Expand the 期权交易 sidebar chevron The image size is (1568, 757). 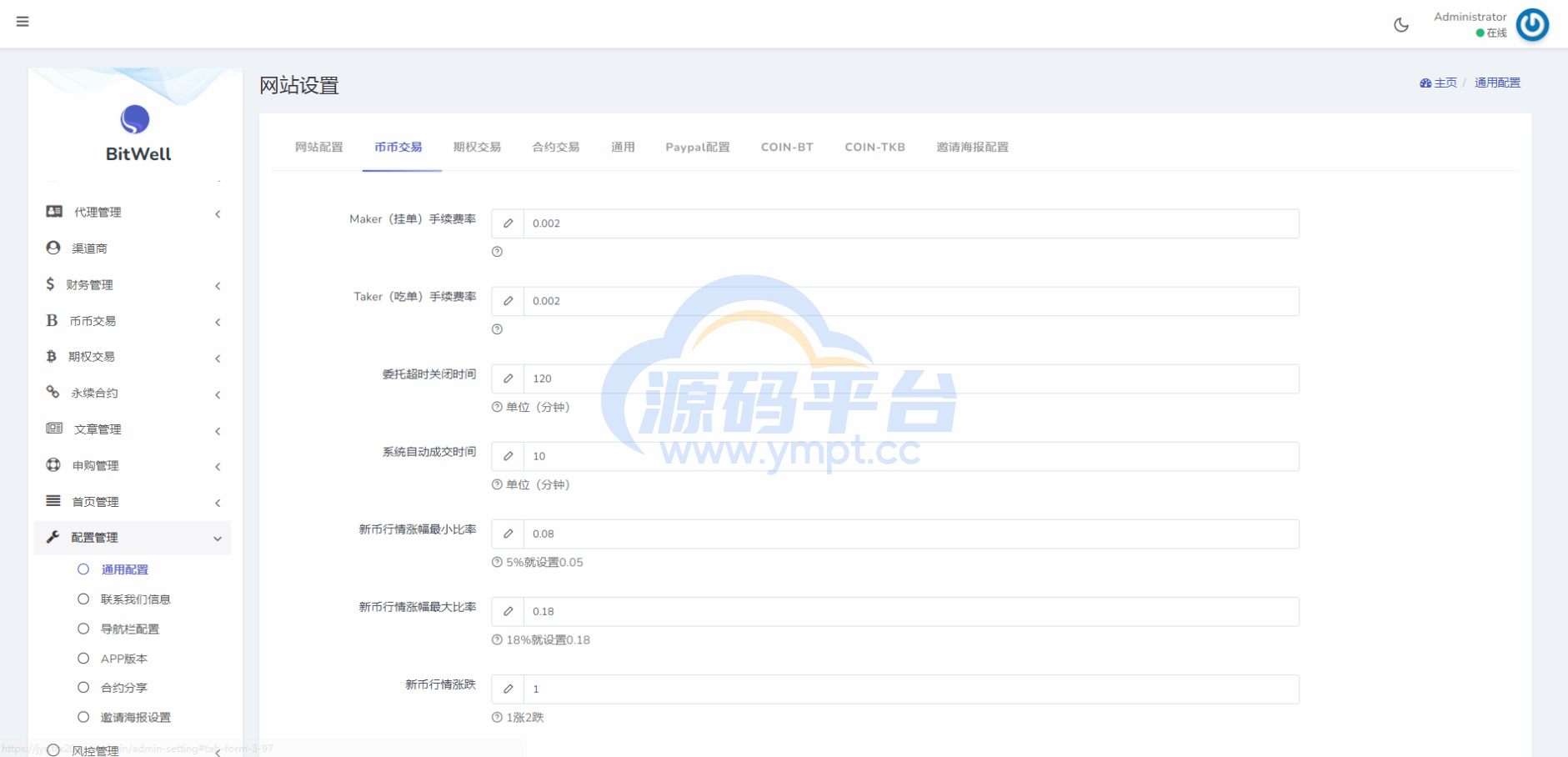pos(218,358)
